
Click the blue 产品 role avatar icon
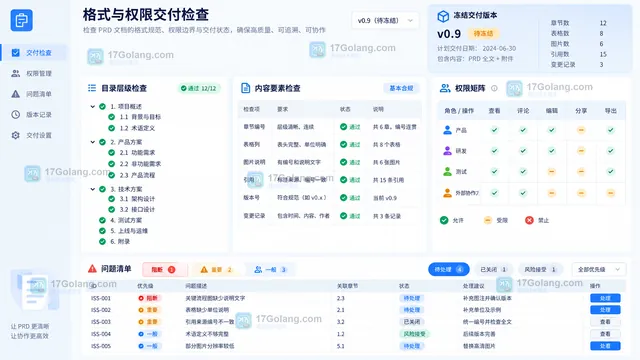click(447, 130)
